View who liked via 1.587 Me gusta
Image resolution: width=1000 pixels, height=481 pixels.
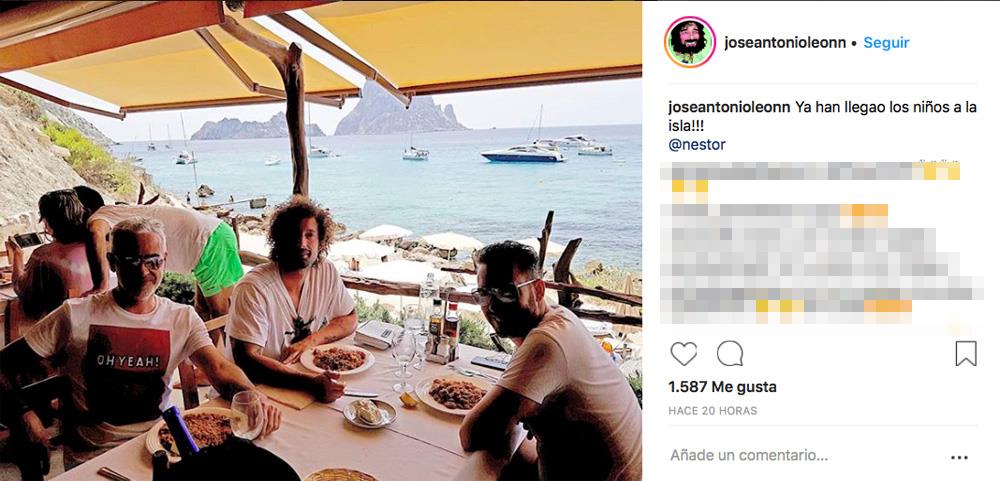point(723,387)
